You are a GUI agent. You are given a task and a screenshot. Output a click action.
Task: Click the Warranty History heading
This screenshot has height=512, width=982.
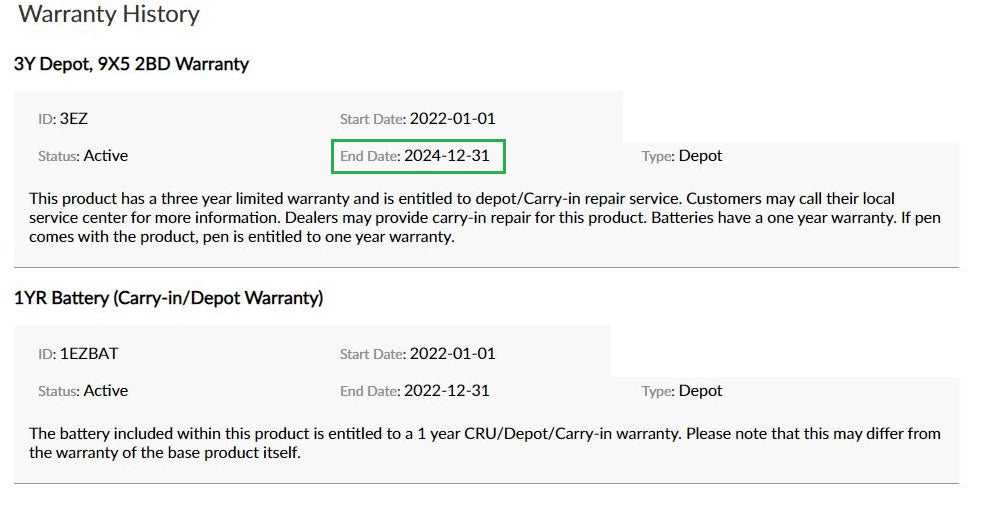(x=109, y=14)
